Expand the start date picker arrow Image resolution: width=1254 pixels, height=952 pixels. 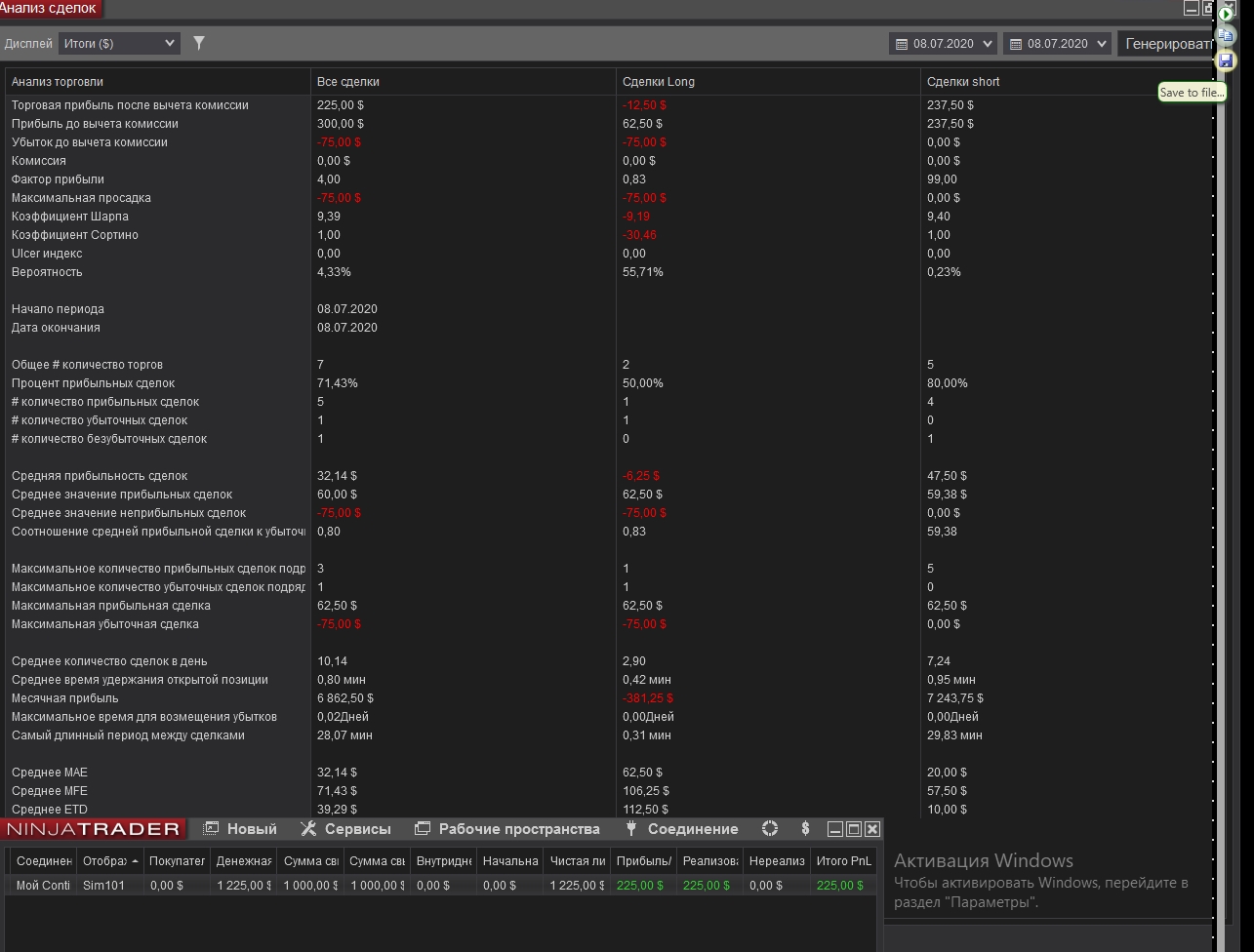[987, 44]
